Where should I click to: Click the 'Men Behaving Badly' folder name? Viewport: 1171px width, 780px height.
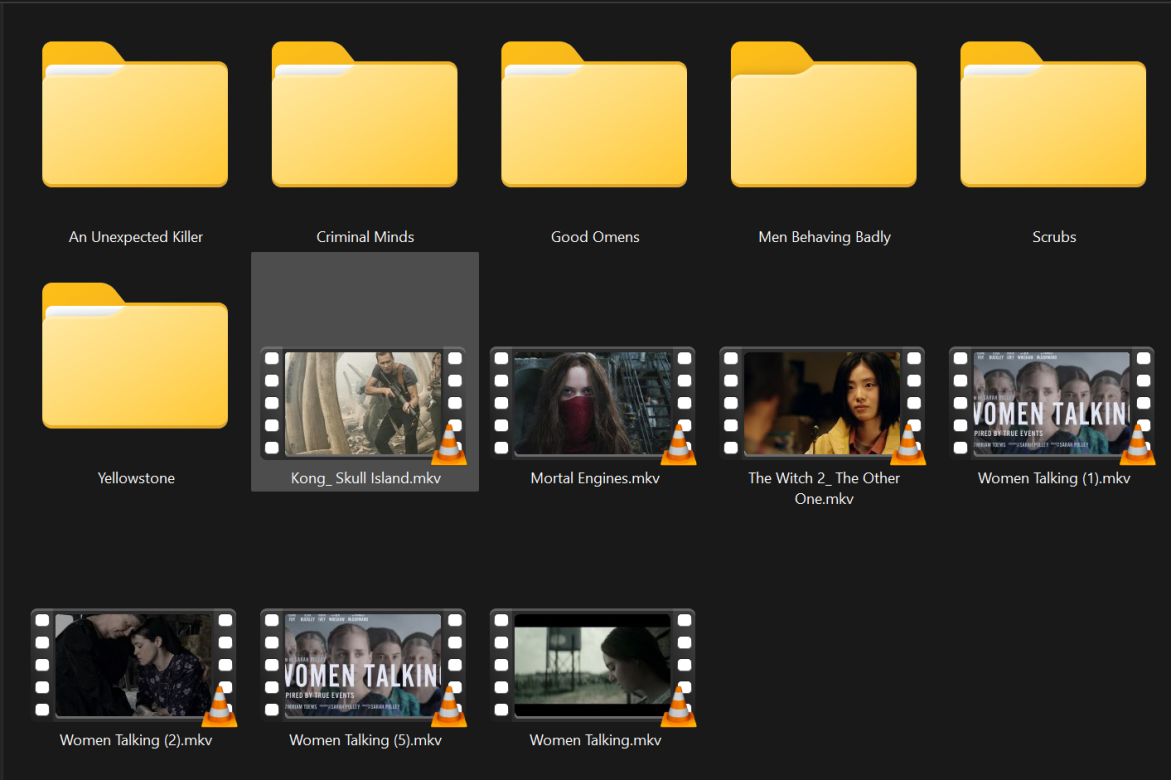824,237
